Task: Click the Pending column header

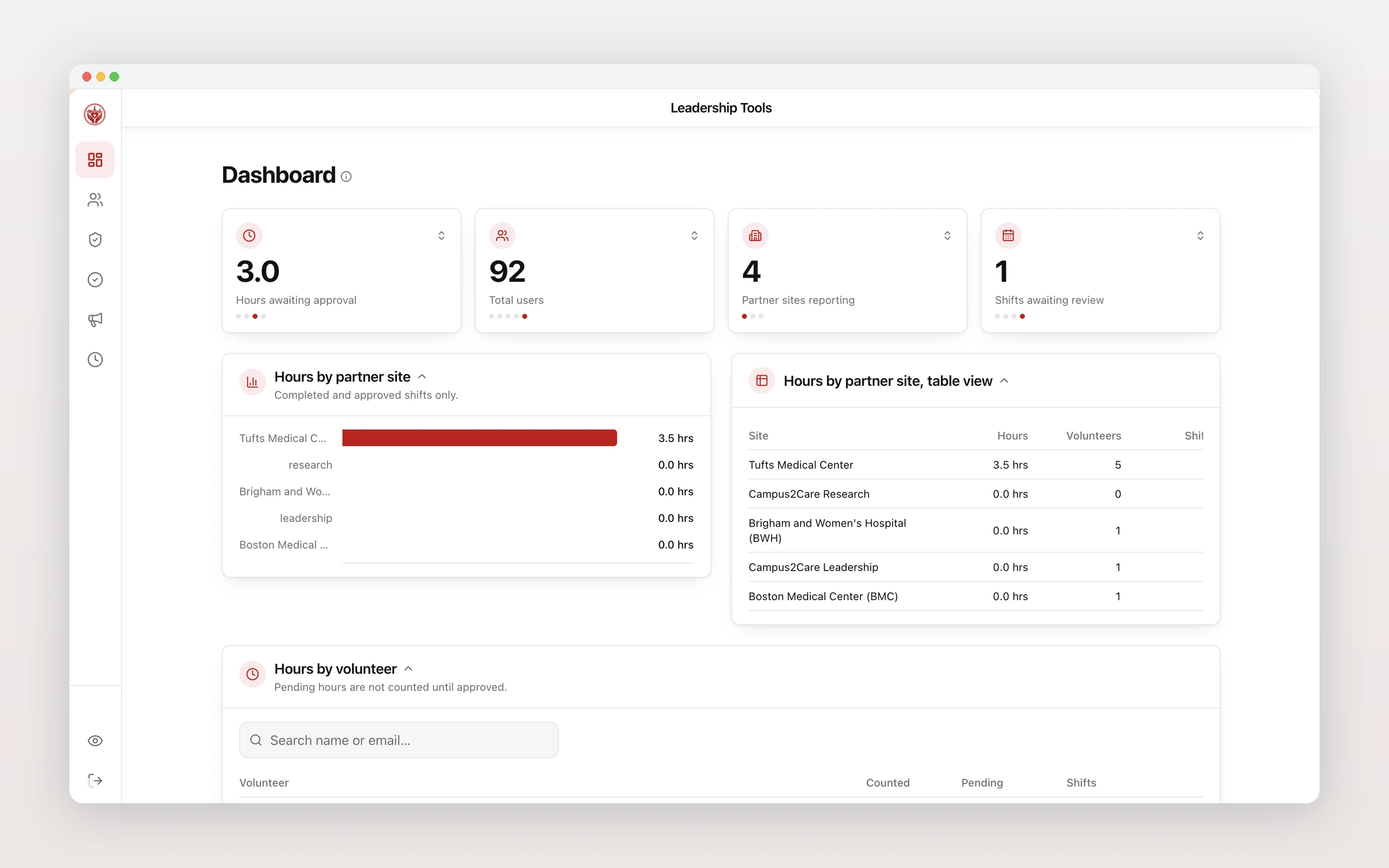Action: click(x=982, y=783)
